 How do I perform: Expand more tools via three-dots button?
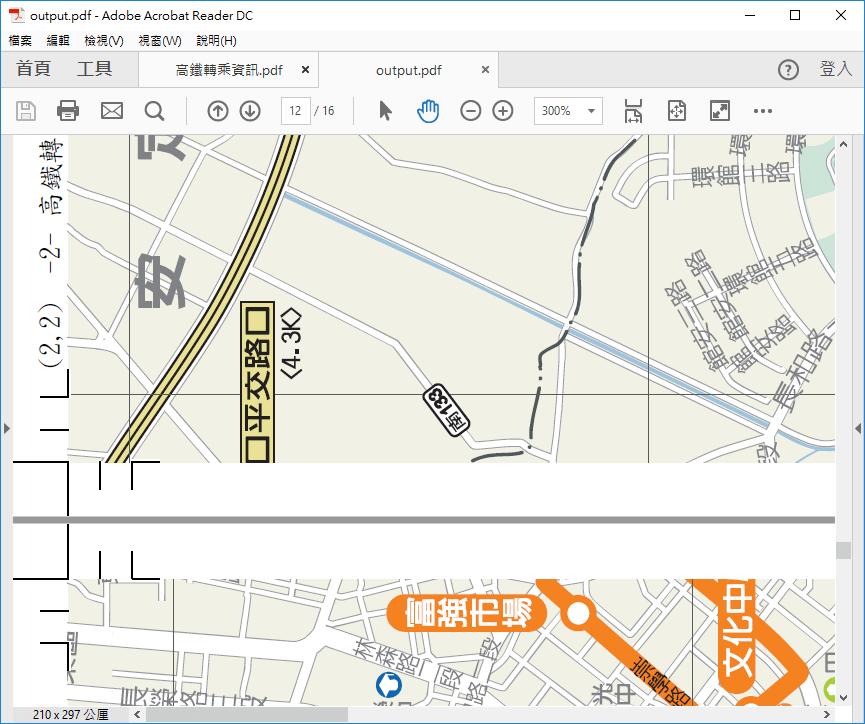pyautogui.click(x=763, y=111)
